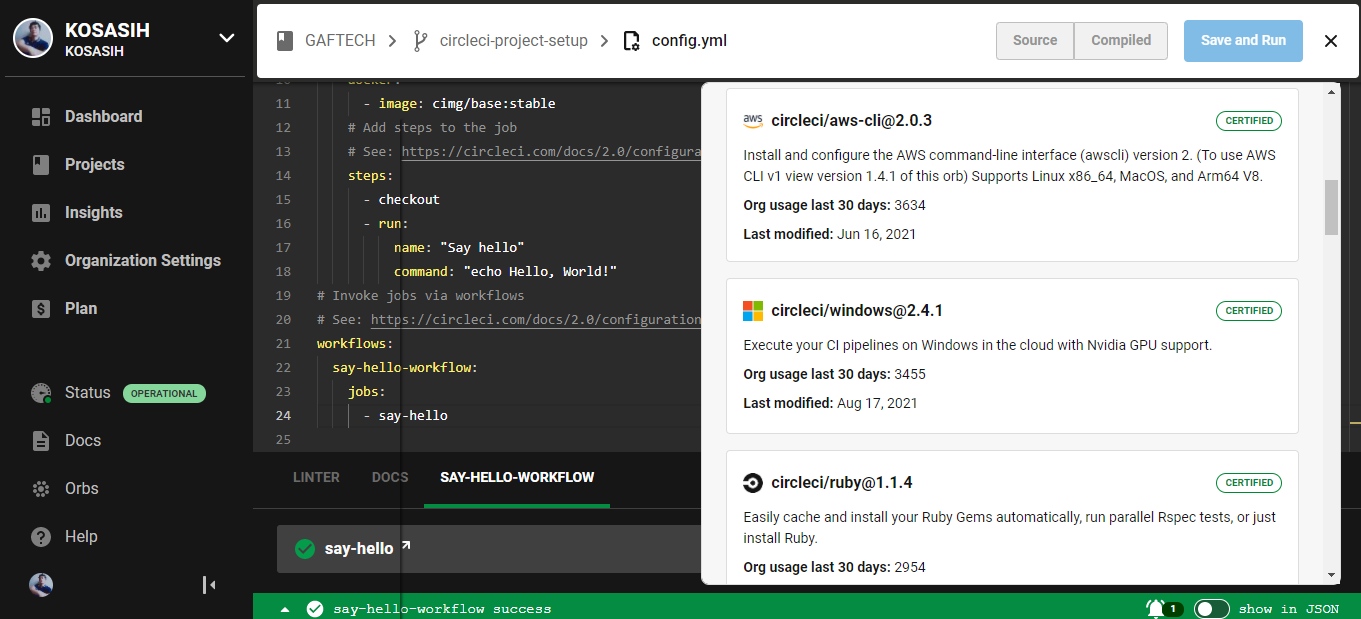Switch to the Source view
Screen dimensions: 1361x619
click(x=1035, y=41)
